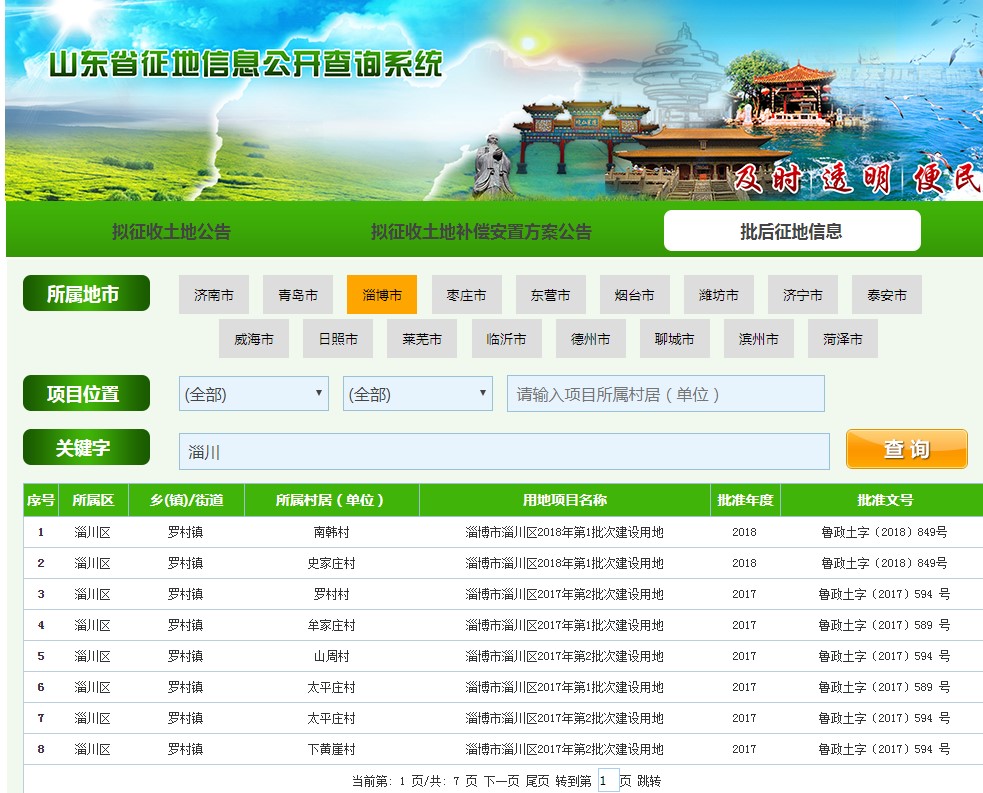Click the 转到第 page number box
Screen dimensions: 983x793
point(608,781)
